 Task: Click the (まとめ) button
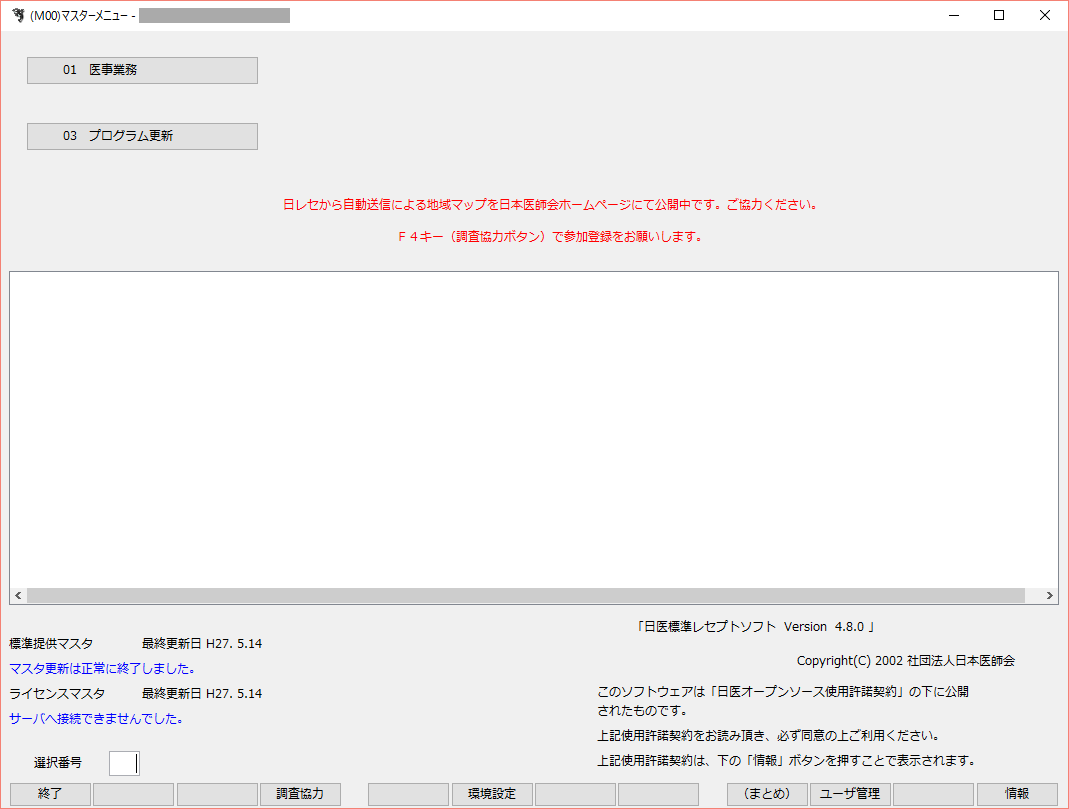(x=767, y=794)
